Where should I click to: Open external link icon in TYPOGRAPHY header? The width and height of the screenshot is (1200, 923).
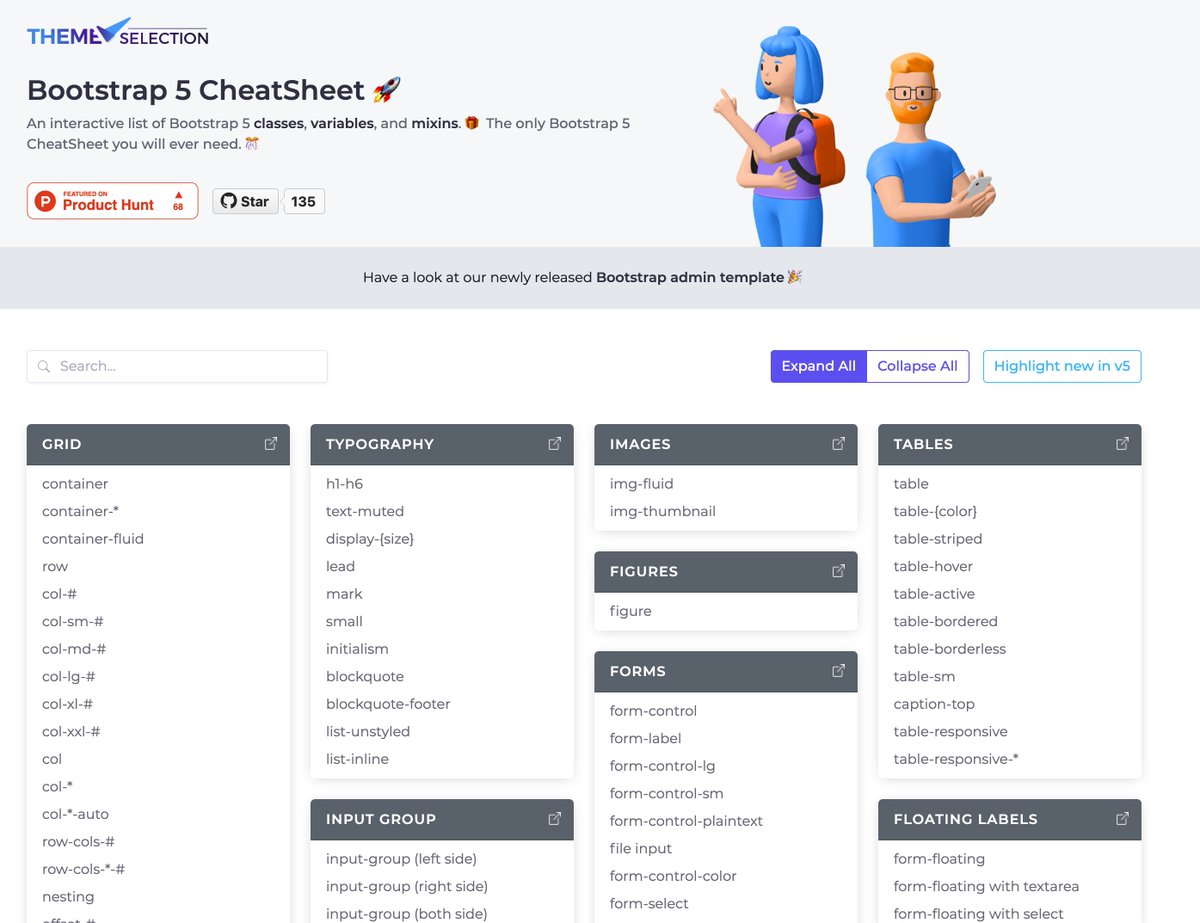point(555,444)
